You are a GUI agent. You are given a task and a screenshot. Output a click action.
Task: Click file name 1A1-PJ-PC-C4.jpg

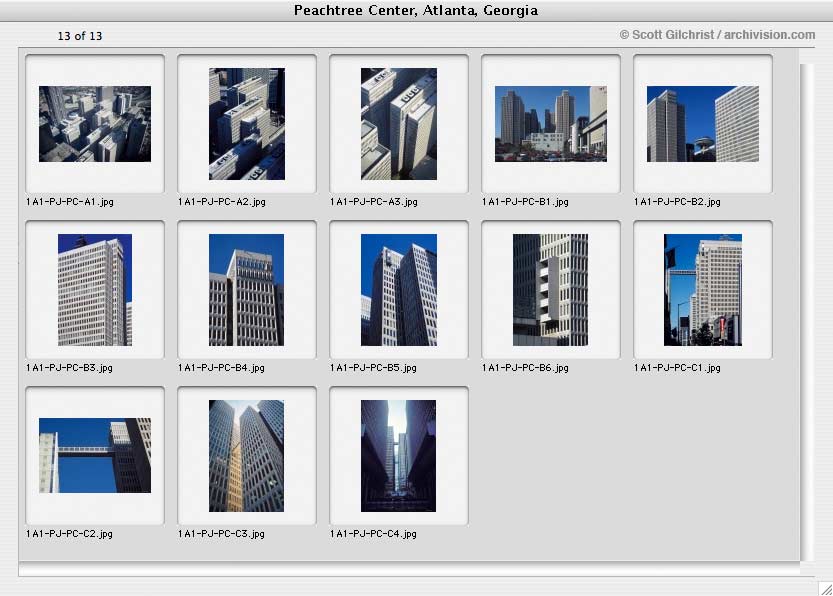click(x=373, y=534)
